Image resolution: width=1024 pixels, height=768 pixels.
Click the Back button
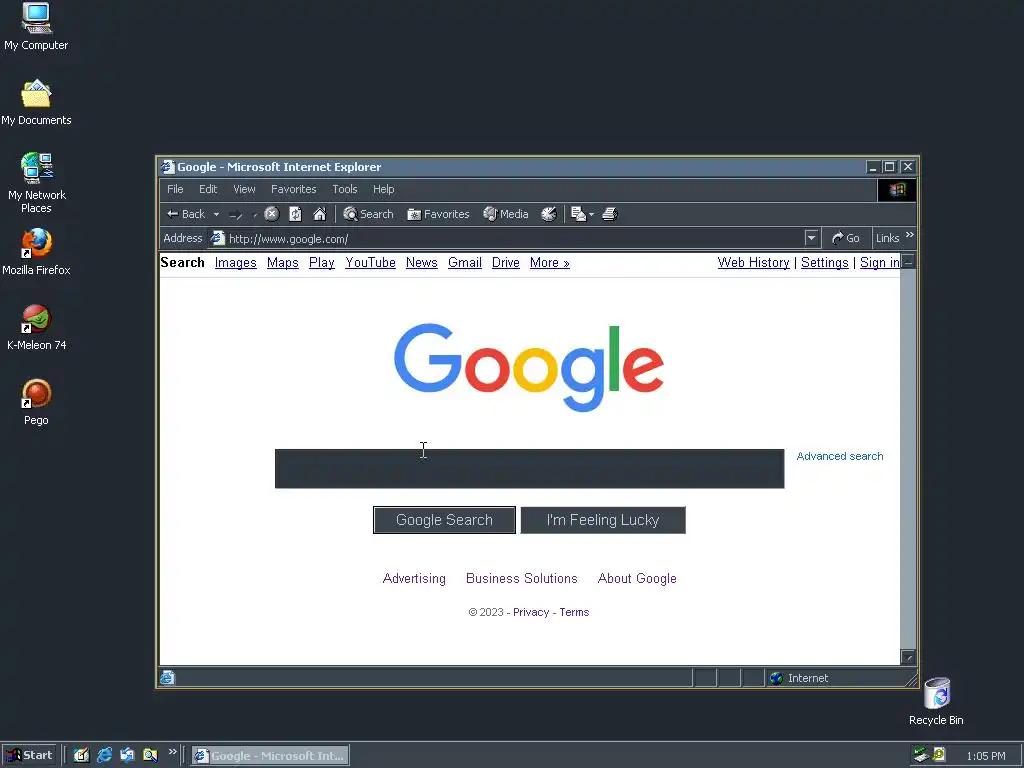(x=186, y=214)
